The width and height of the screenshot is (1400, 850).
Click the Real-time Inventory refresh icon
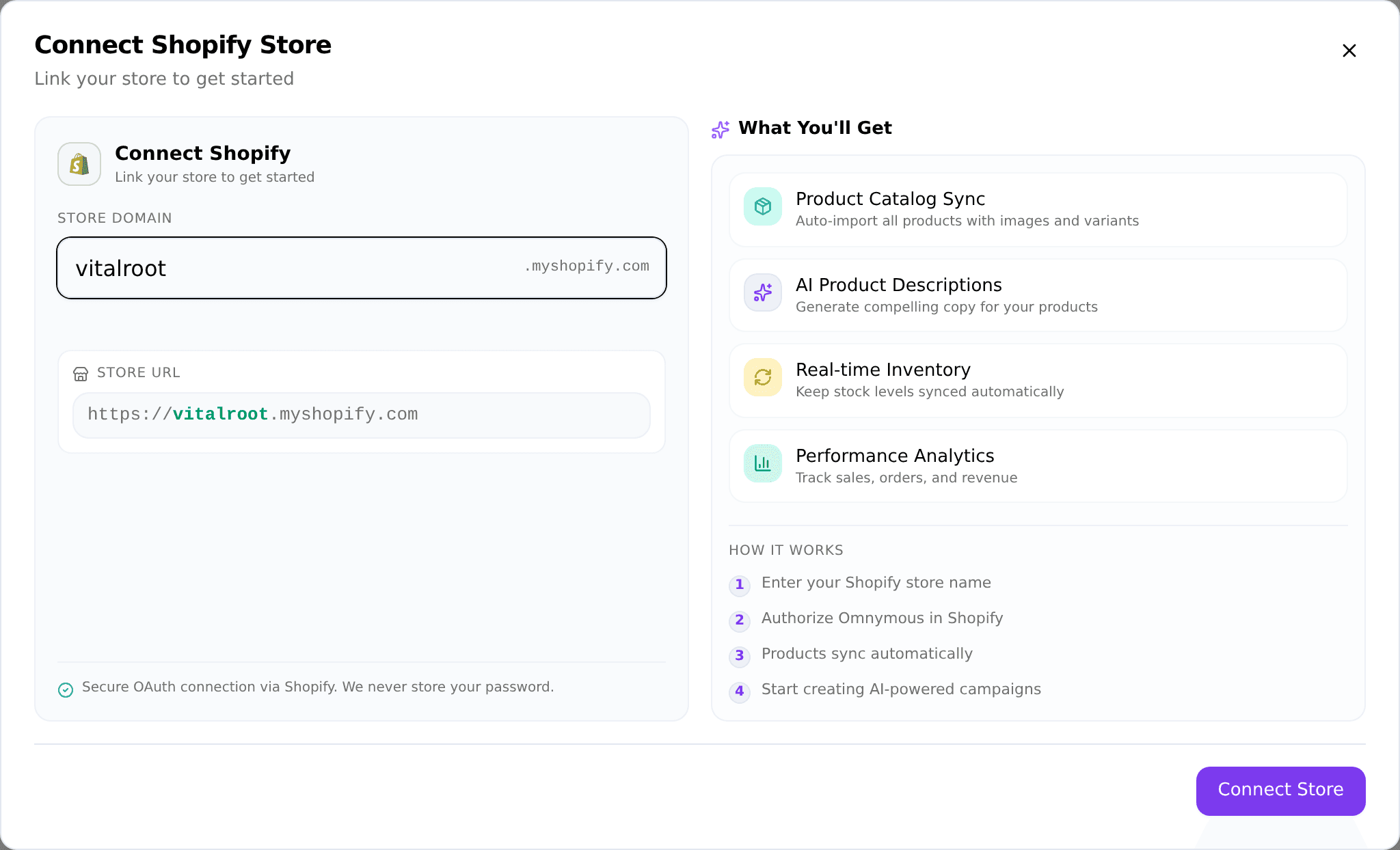[763, 377]
